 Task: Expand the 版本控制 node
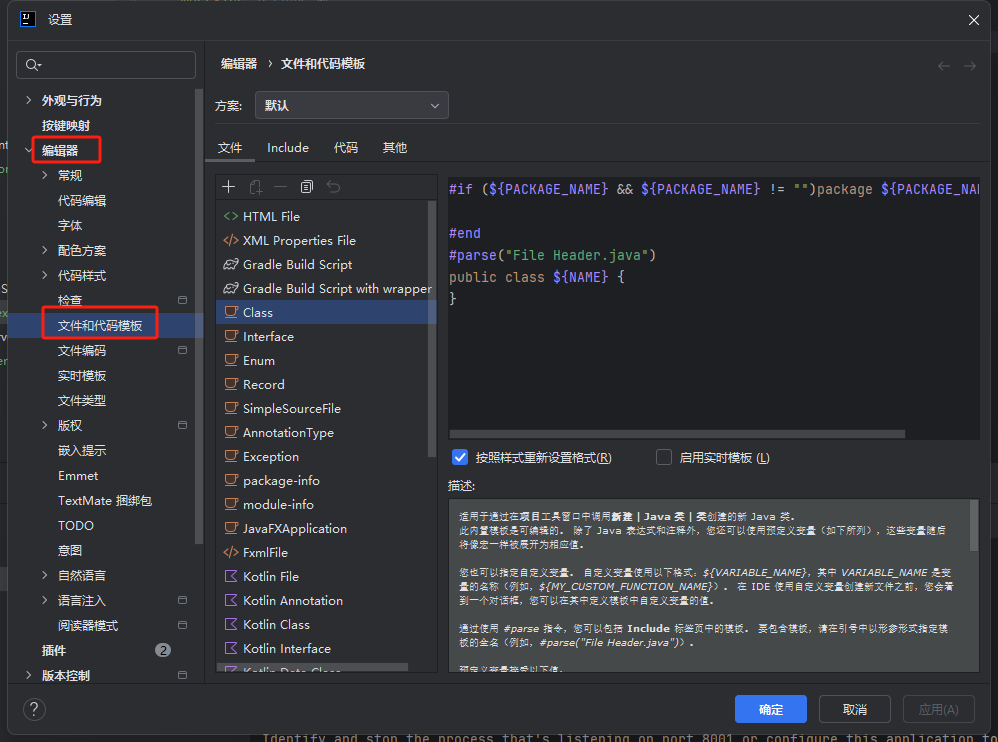coord(28,675)
